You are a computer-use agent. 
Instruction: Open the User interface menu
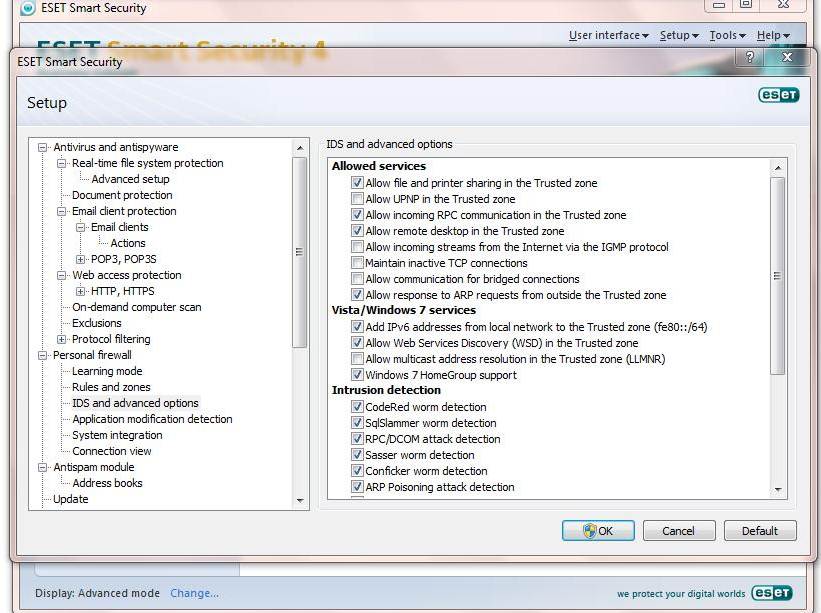(608, 35)
